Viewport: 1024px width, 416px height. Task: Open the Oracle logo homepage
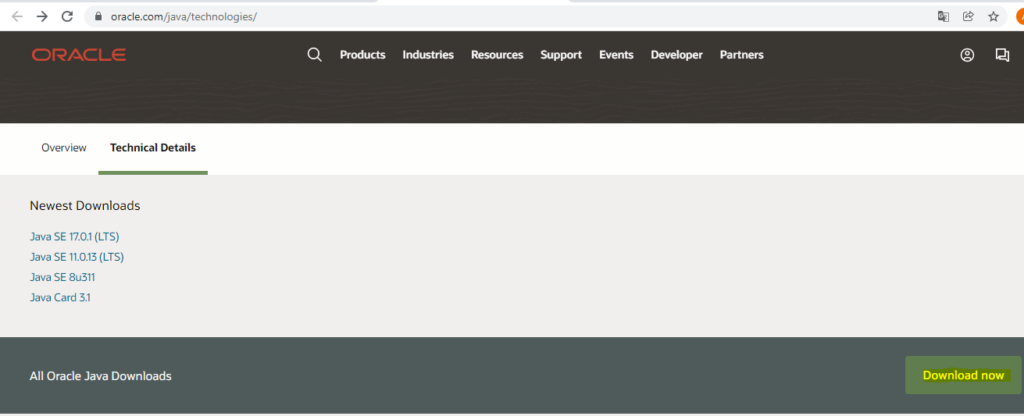point(79,55)
